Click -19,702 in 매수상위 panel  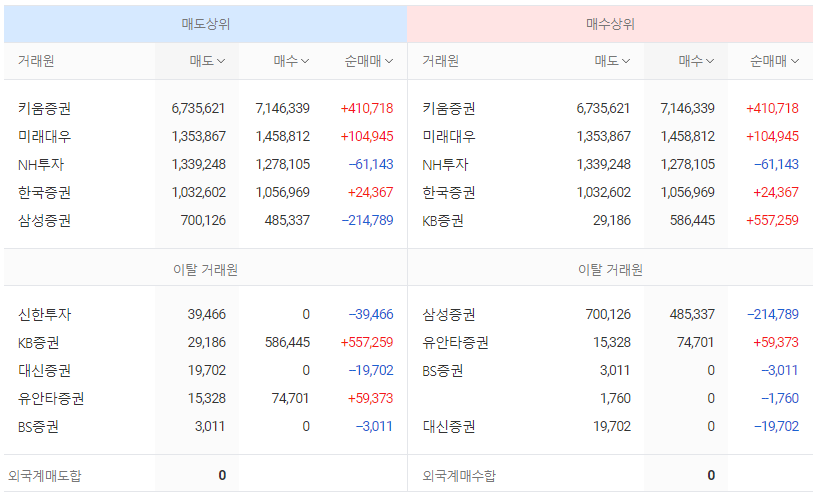(x=777, y=426)
